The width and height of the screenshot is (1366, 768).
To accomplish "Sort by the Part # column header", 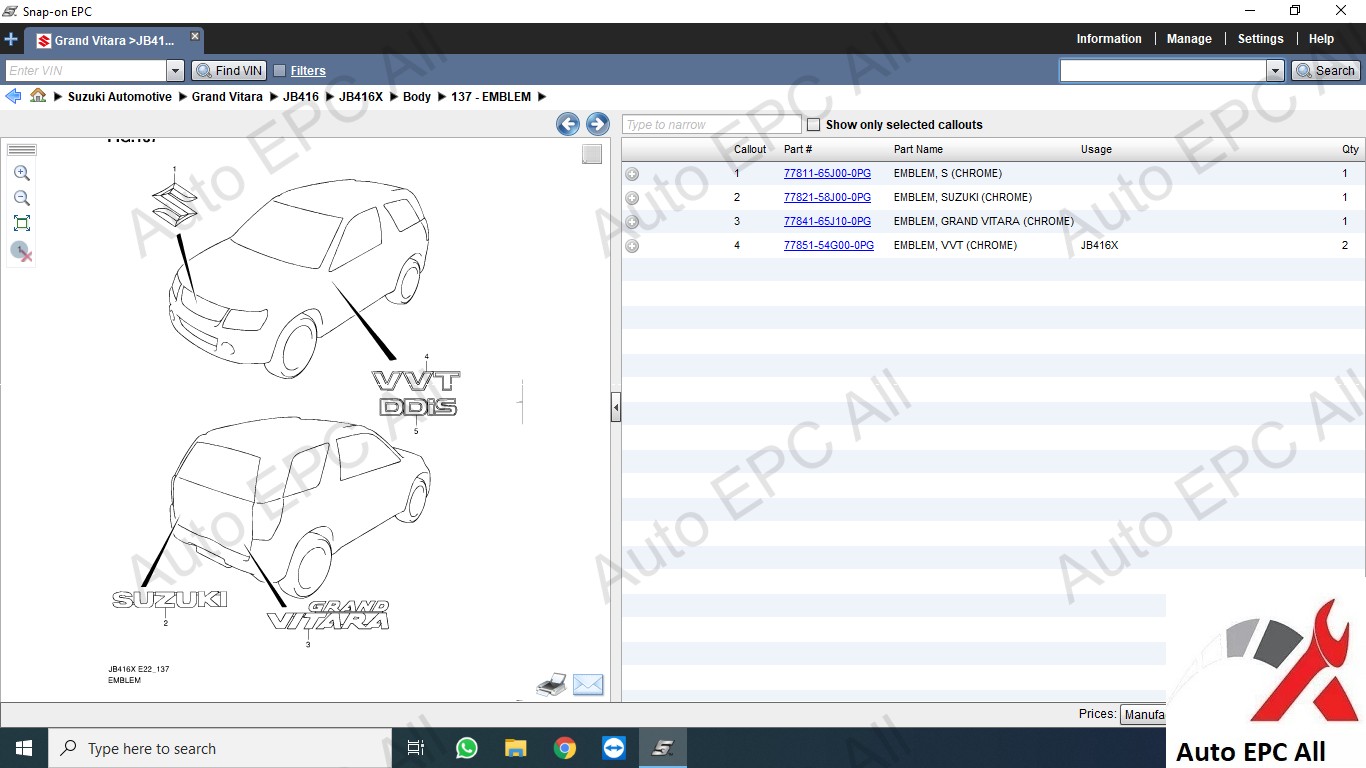I will pyautogui.click(x=798, y=149).
